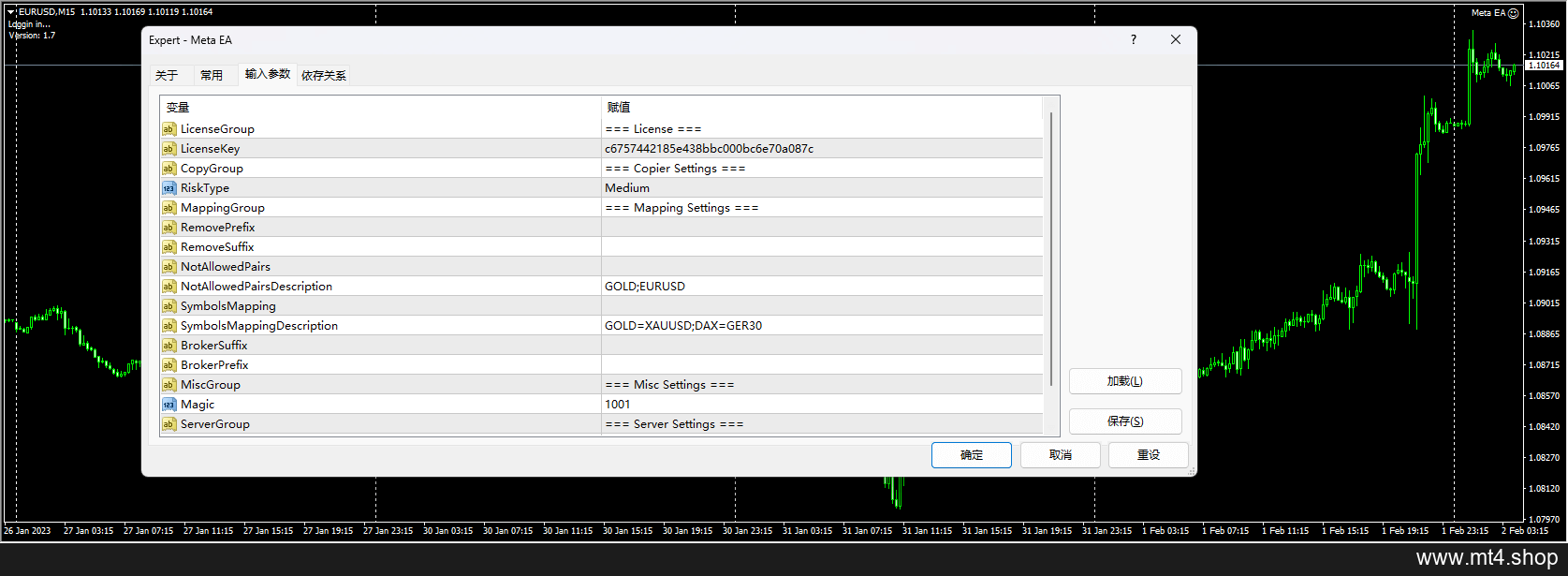Image resolution: width=1568 pixels, height=576 pixels.
Task: Switch to the 关于 tab
Action: click(x=167, y=75)
